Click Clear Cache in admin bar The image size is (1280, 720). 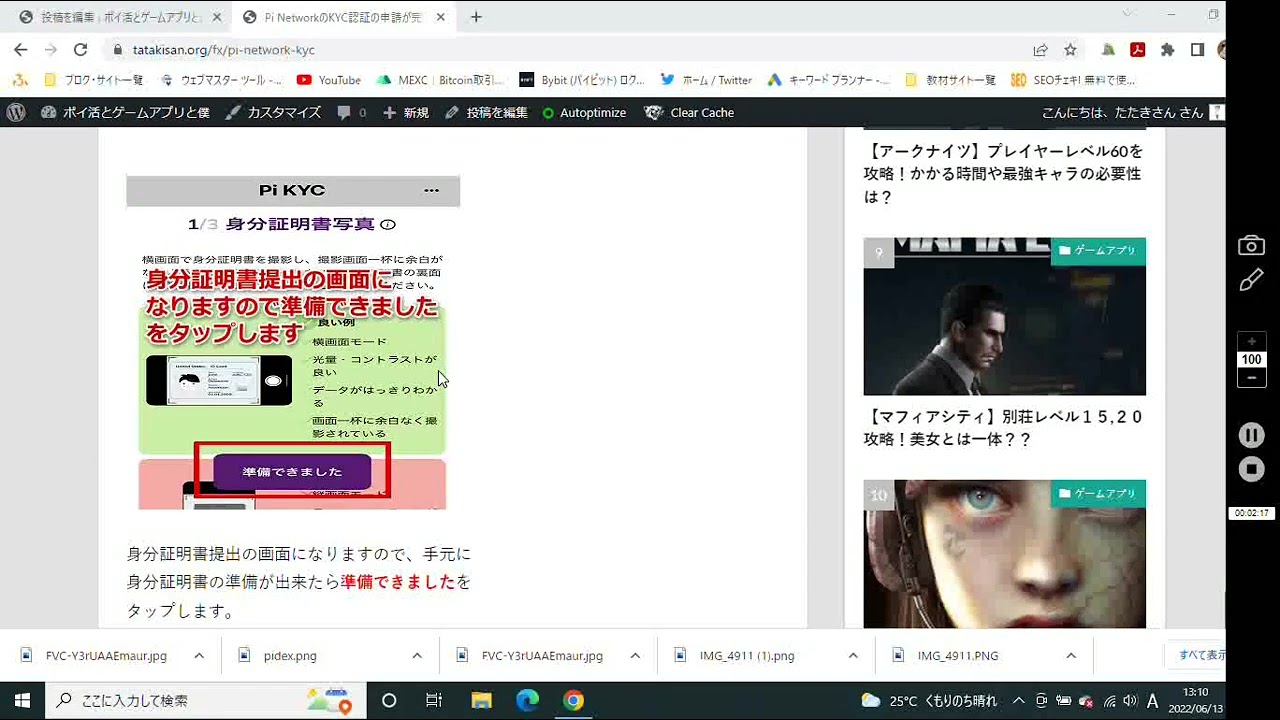(x=690, y=112)
